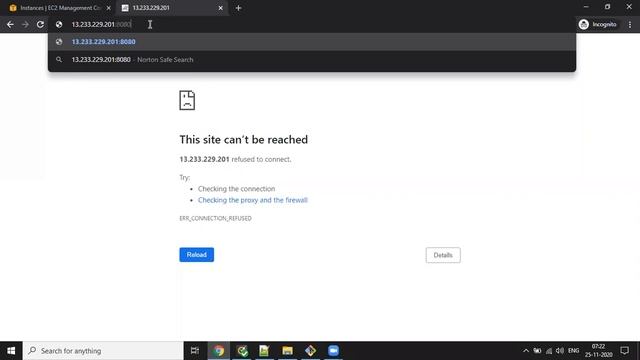Show hidden system tray icons
640x360 pixels.
click(526, 351)
